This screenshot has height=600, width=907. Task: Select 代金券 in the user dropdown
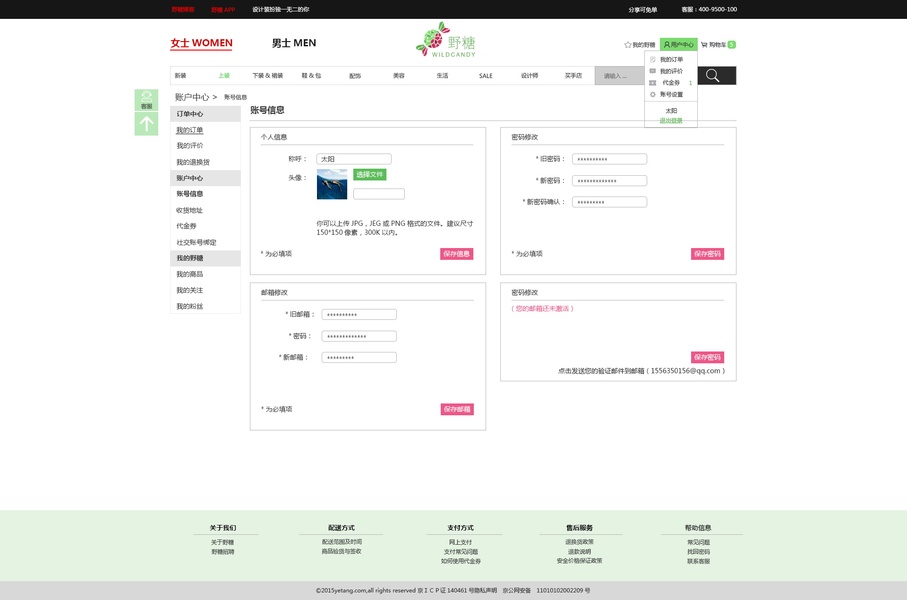(x=671, y=83)
